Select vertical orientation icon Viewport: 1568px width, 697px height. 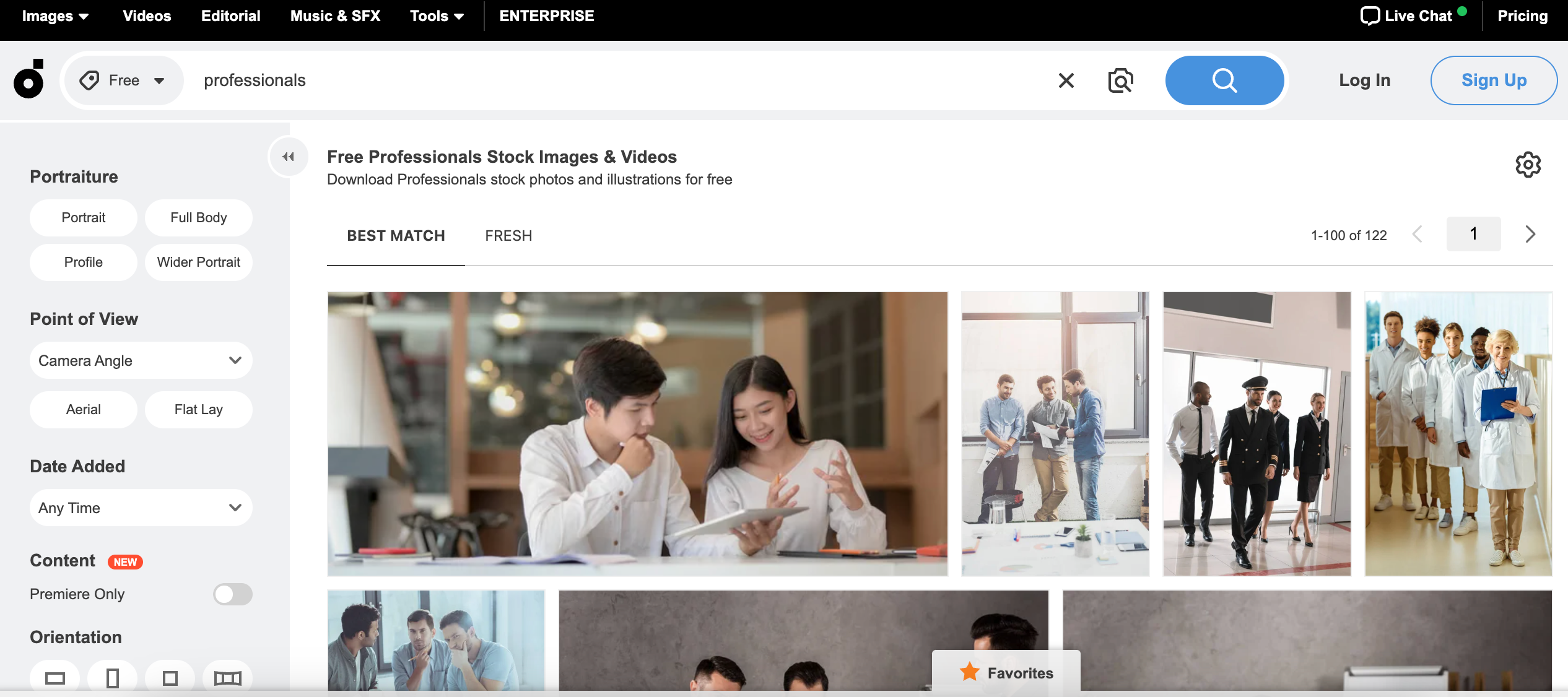pos(112,678)
